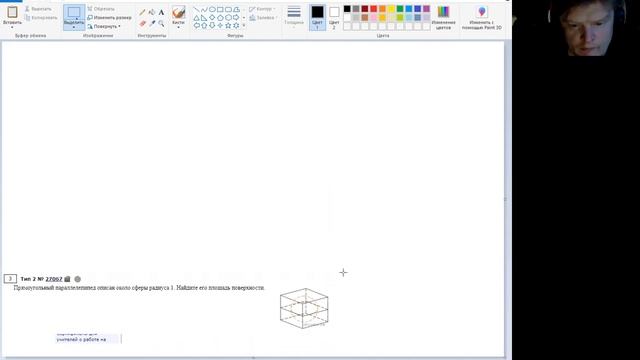Click the Crop (Обрезать) button
This screenshot has width=640, height=360.
click(x=101, y=9)
